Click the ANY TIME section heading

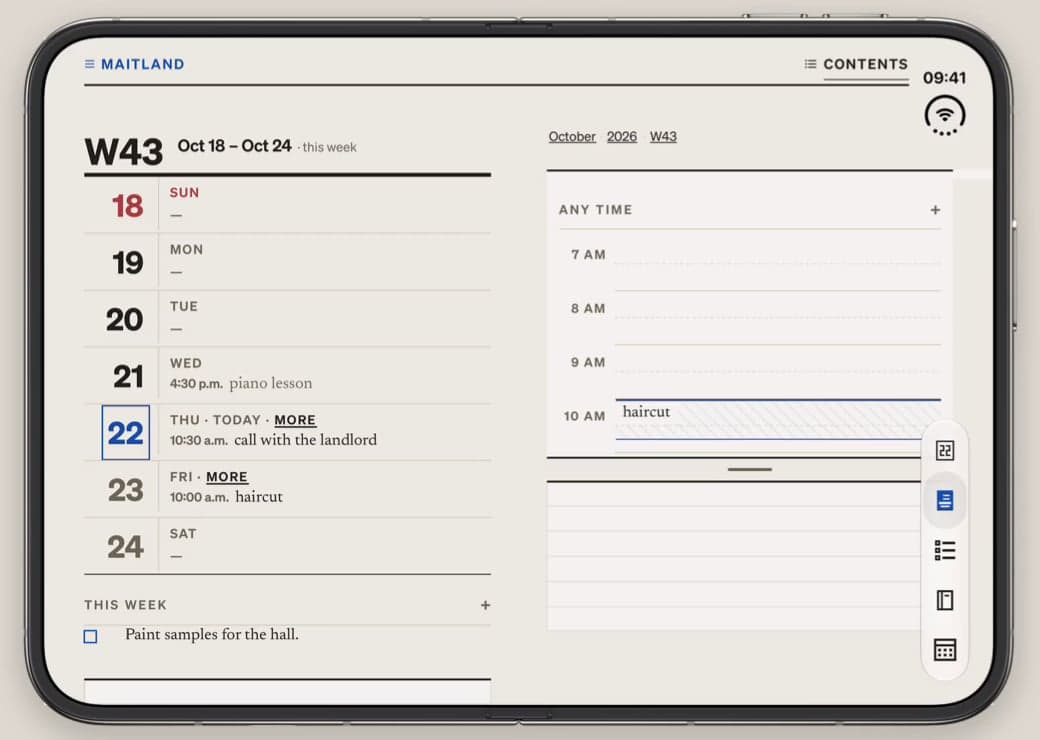(x=596, y=210)
